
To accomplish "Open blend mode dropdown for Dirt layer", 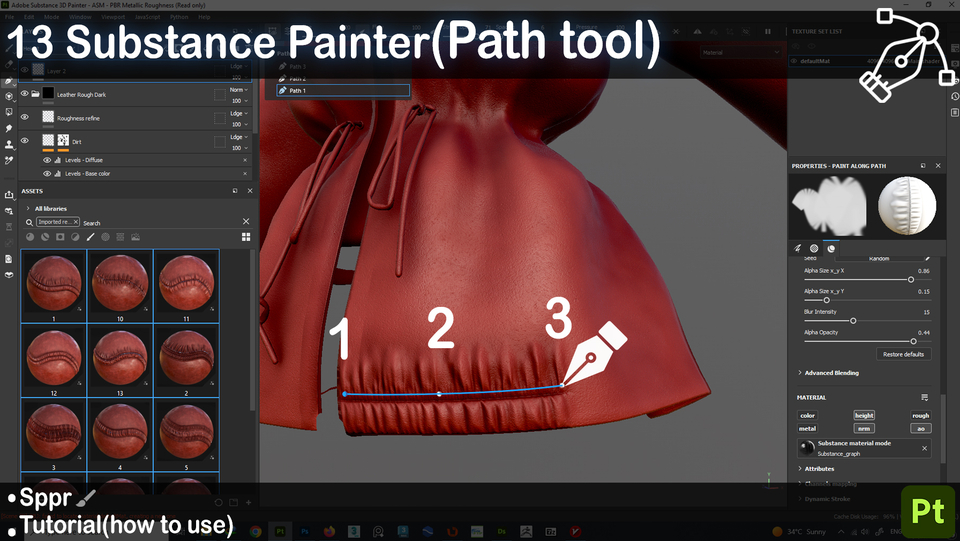I will [239, 137].
